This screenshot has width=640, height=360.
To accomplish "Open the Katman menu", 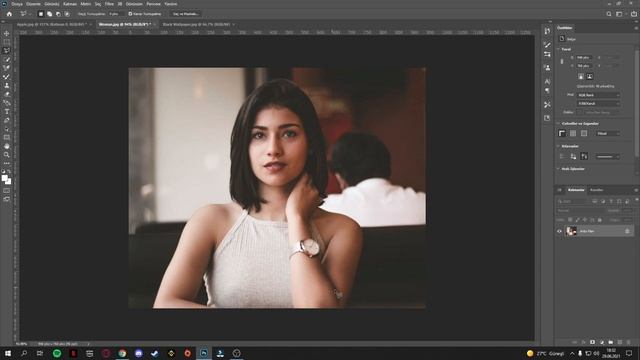I will 70,4.
